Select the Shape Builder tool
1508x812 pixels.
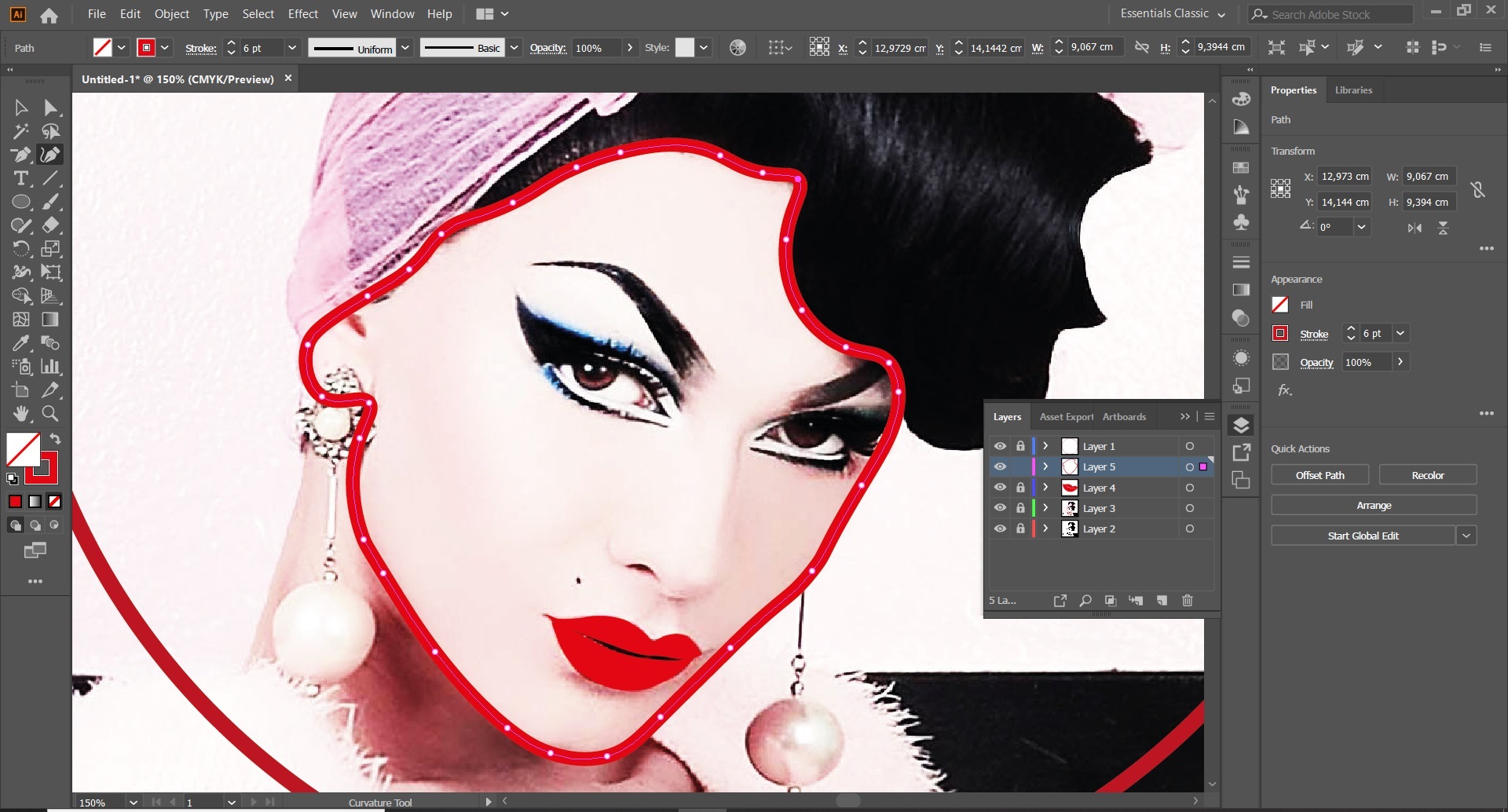tap(21, 296)
